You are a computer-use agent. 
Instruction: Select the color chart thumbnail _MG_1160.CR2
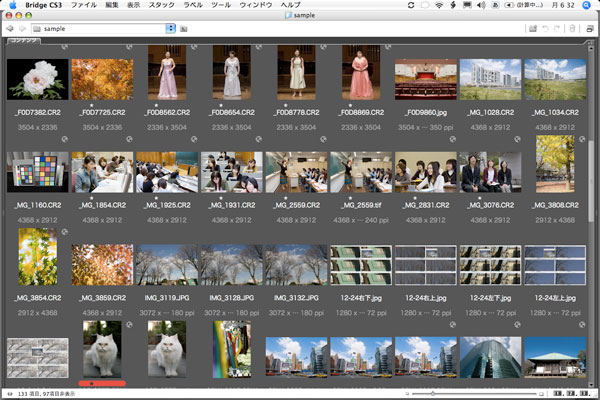[38, 172]
